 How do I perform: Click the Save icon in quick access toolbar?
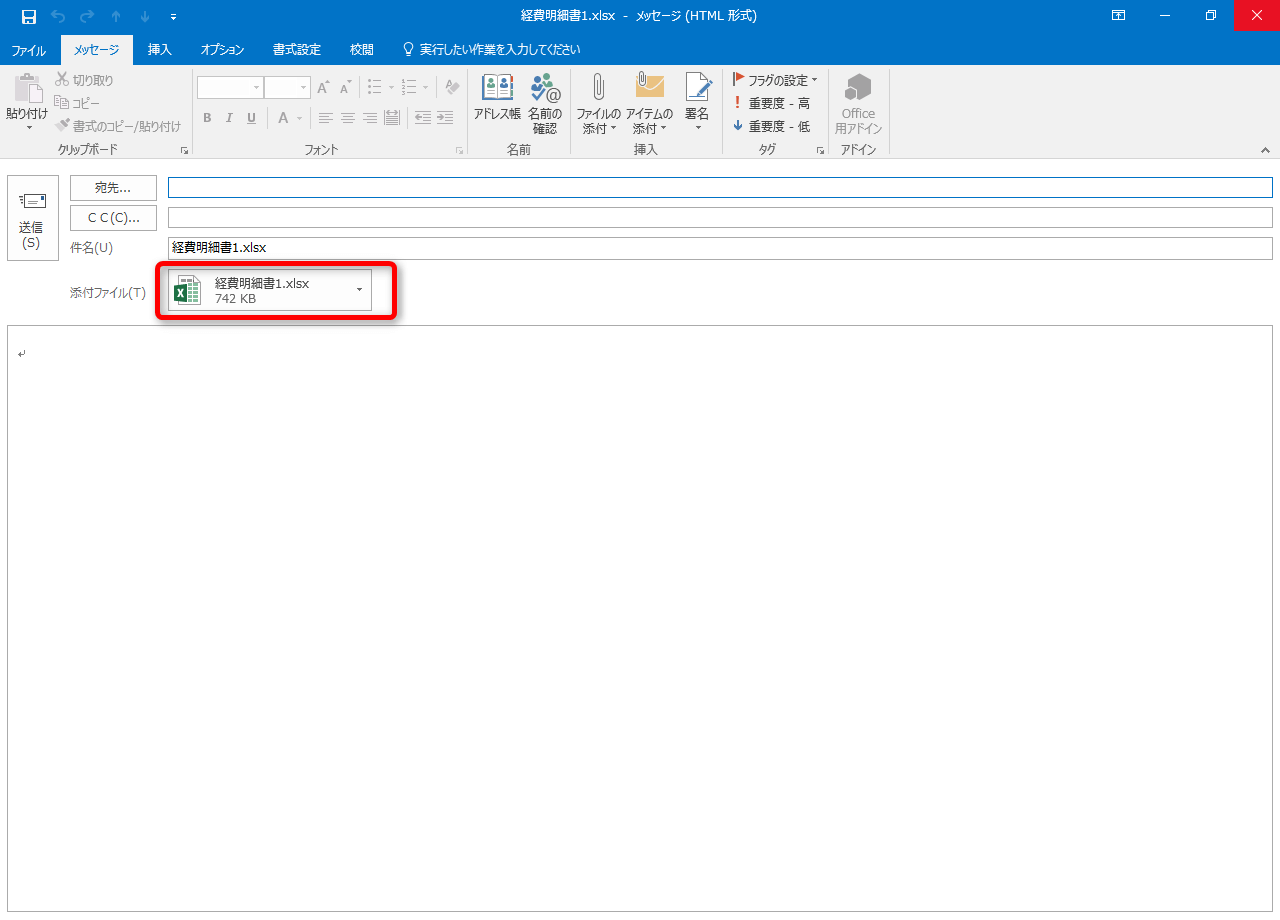(x=28, y=16)
